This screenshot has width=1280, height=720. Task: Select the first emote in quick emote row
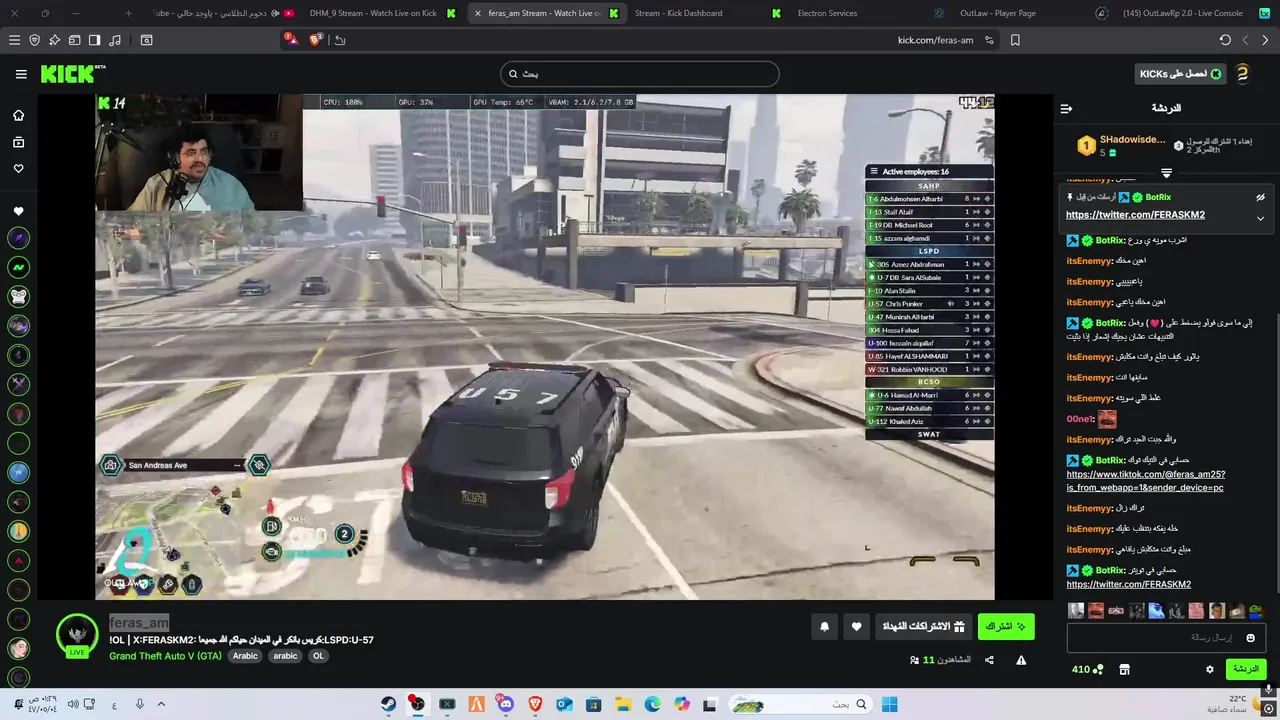click(x=1076, y=610)
